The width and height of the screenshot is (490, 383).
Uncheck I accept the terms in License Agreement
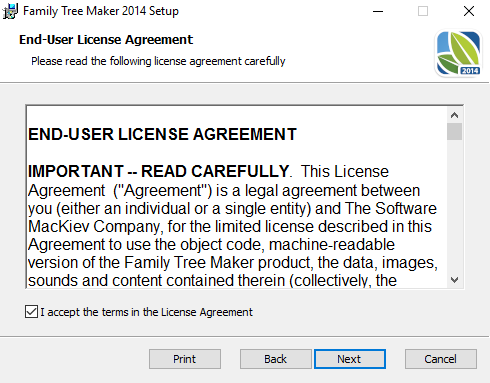pyautogui.click(x=31, y=312)
